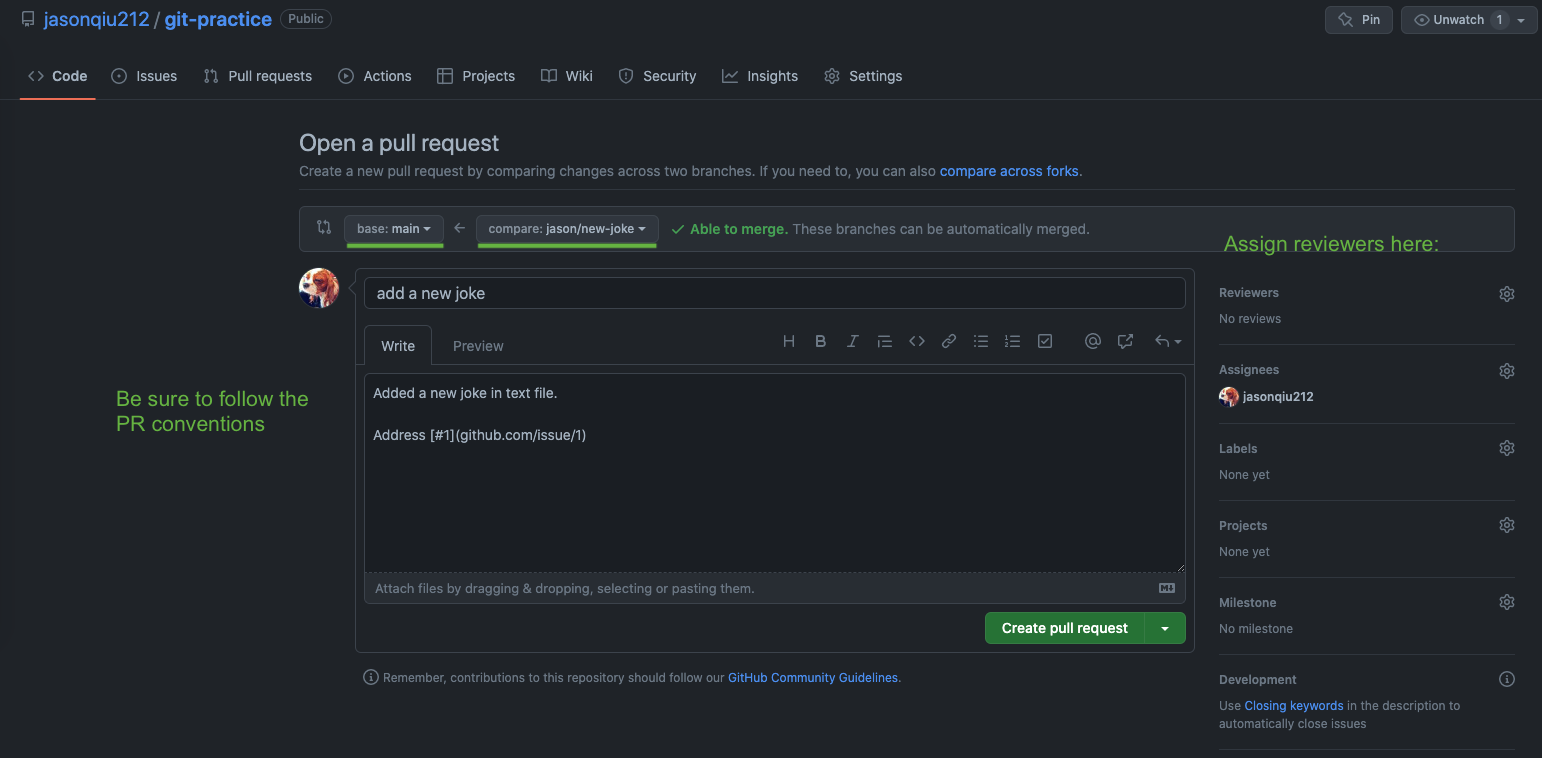
Task: Click the 'No milestone' text
Action: tap(1256, 628)
